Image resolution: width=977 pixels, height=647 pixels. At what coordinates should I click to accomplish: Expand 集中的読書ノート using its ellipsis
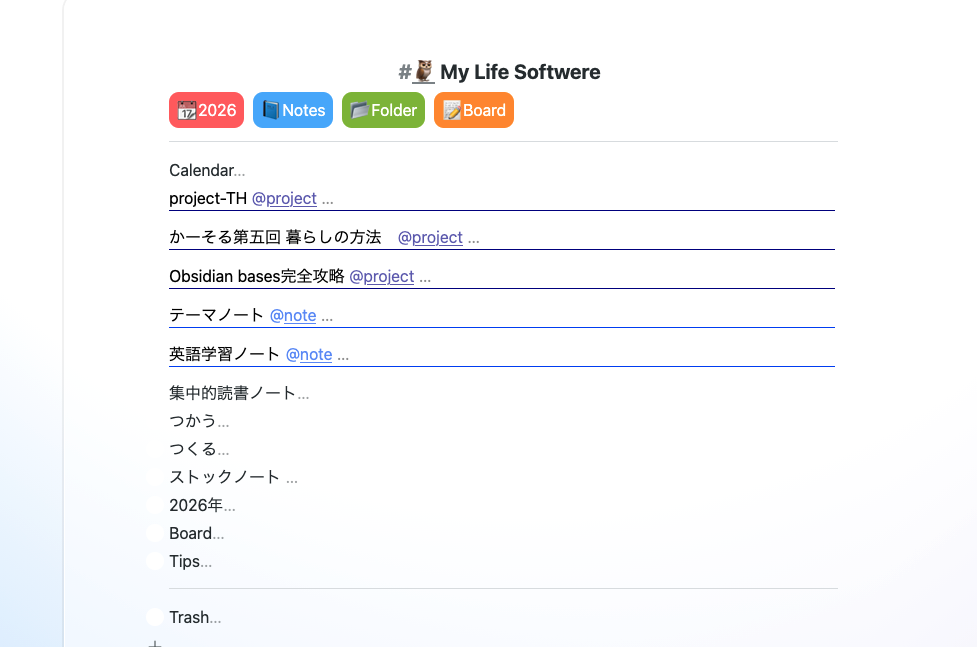click(302, 393)
